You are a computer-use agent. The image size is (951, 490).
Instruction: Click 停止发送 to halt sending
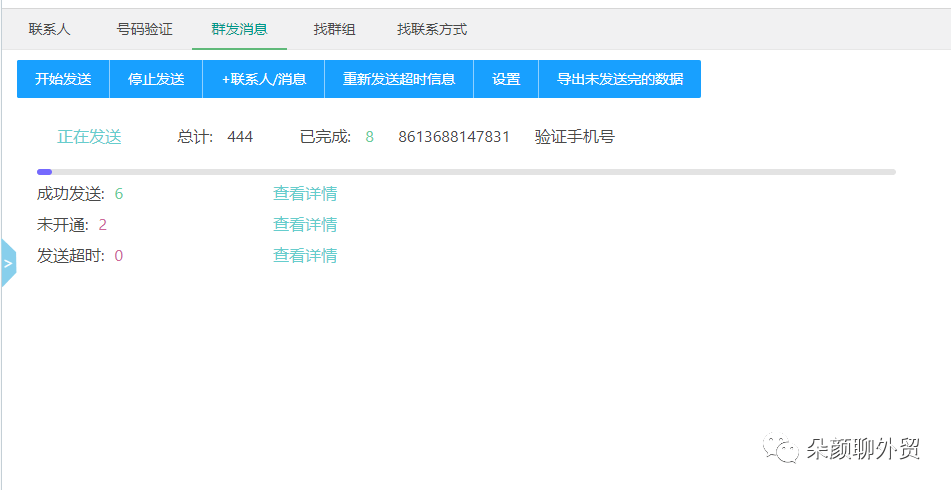pos(156,79)
